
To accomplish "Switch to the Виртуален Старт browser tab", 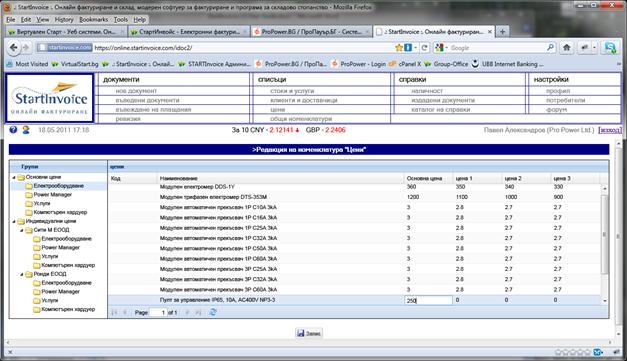I will [66, 32].
